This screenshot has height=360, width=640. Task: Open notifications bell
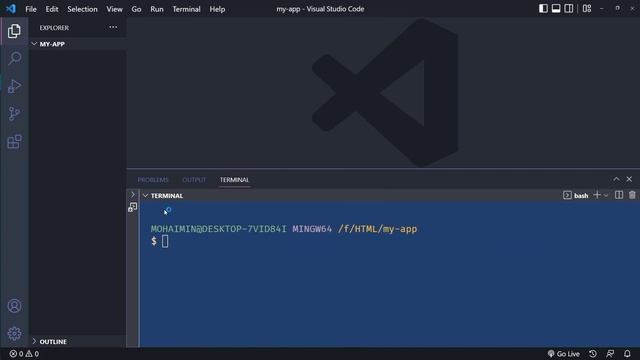[x=627, y=353]
